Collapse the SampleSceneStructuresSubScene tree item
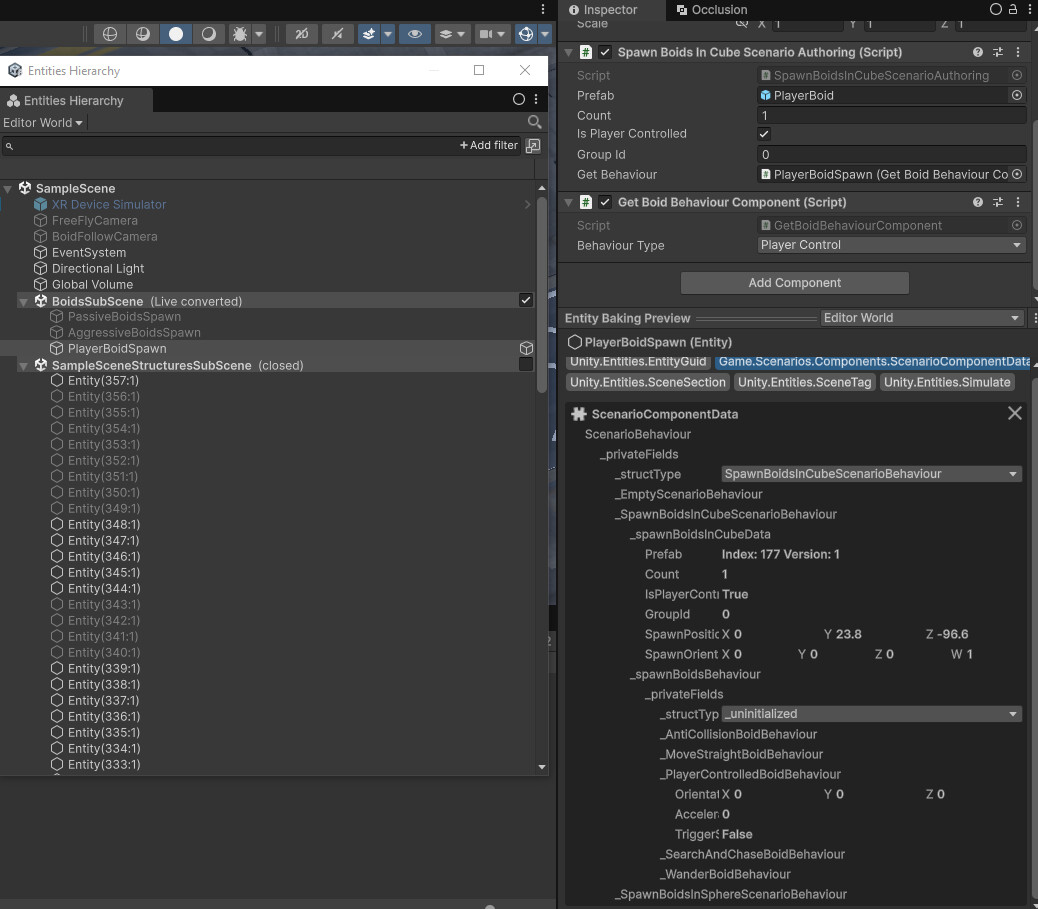This screenshot has height=909, width=1038. [23, 365]
